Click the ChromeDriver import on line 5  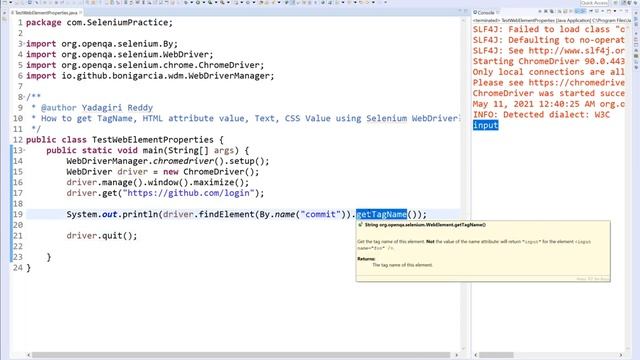(x=145, y=65)
